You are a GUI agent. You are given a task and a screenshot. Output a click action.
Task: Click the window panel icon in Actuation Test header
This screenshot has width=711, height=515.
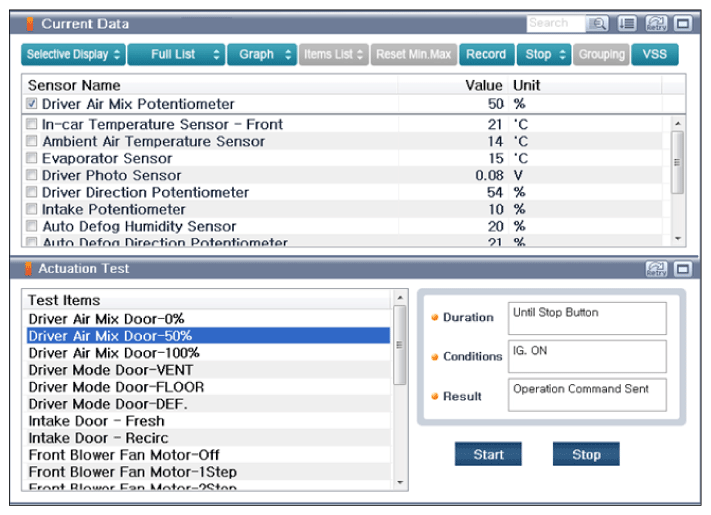[x=682, y=269]
